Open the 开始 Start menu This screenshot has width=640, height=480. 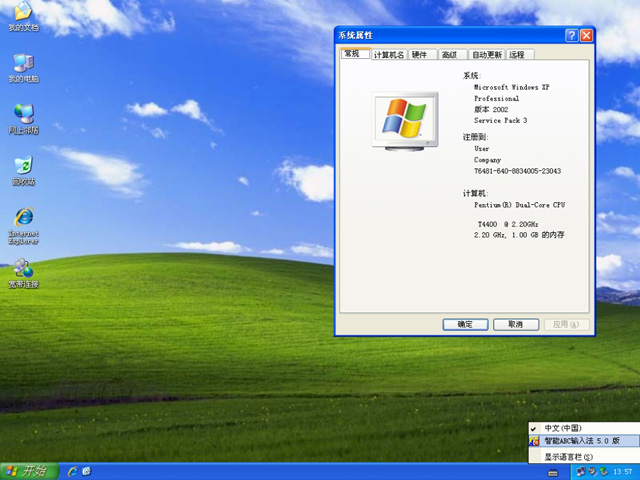28,470
